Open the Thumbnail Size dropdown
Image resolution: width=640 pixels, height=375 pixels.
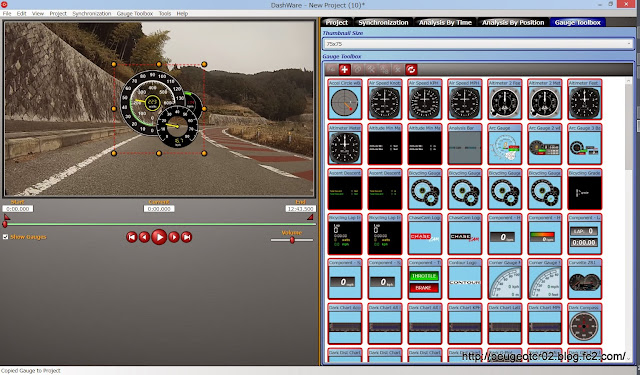478,44
